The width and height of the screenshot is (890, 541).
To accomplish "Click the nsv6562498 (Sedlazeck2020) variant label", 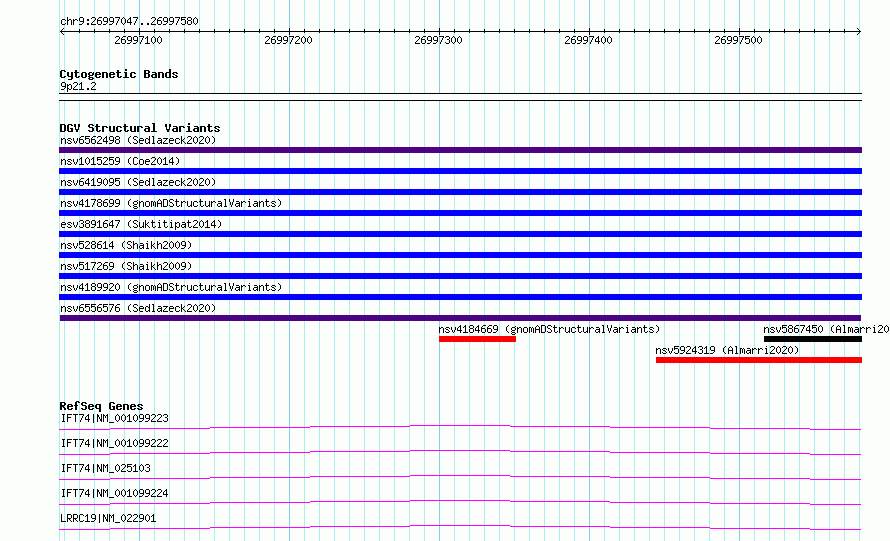I will click(x=138, y=140).
